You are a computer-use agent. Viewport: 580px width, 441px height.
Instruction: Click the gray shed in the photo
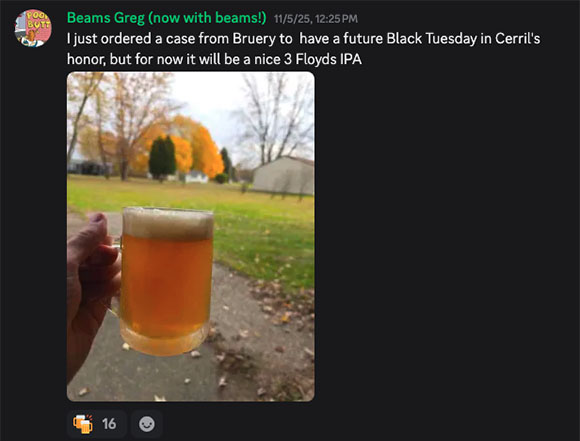pos(284,176)
